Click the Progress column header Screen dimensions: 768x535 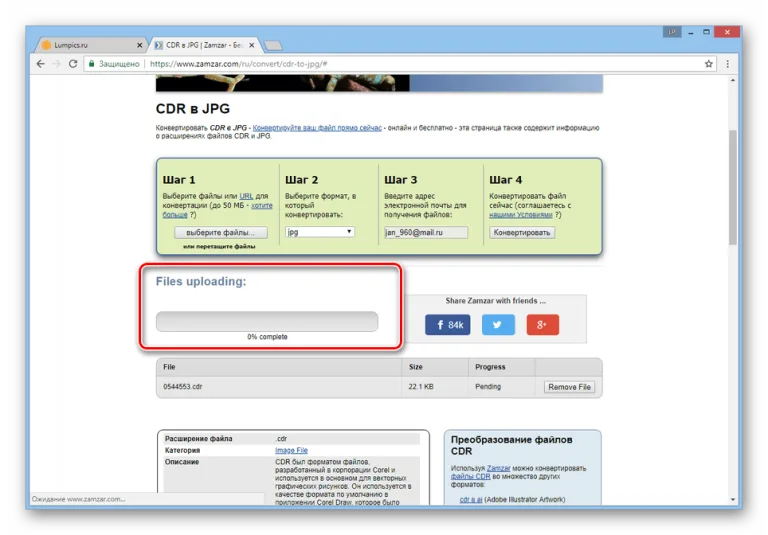pyautogui.click(x=490, y=367)
